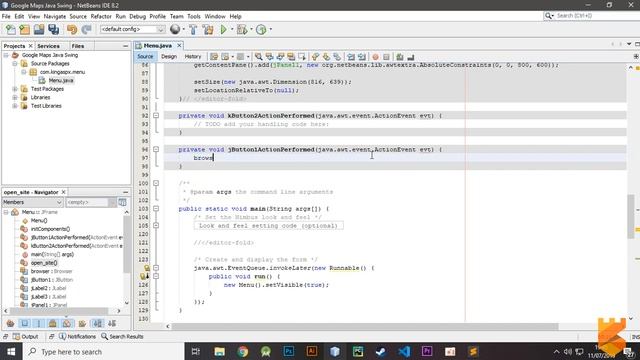The image size is (640, 360).
Task: Toggle Show Static Members filter in Navigator
Action: click(39, 323)
